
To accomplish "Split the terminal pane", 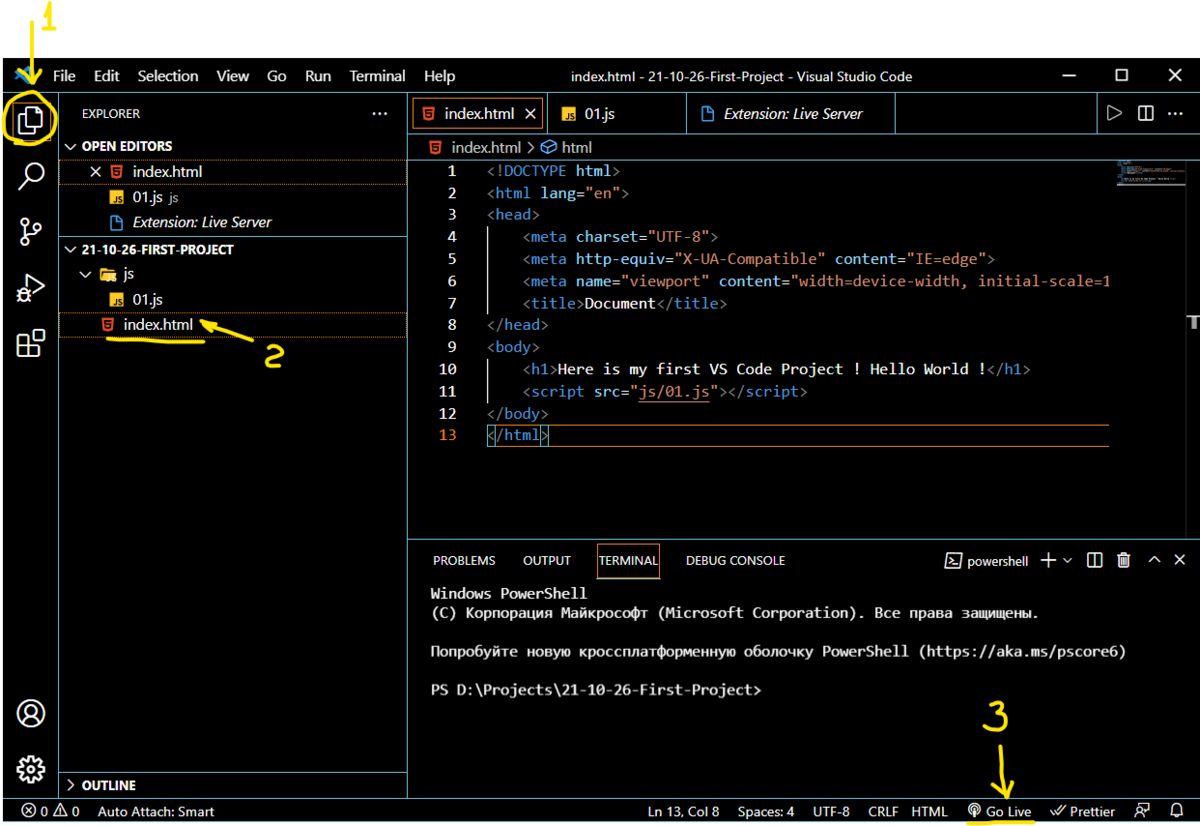I will 1095,561.
